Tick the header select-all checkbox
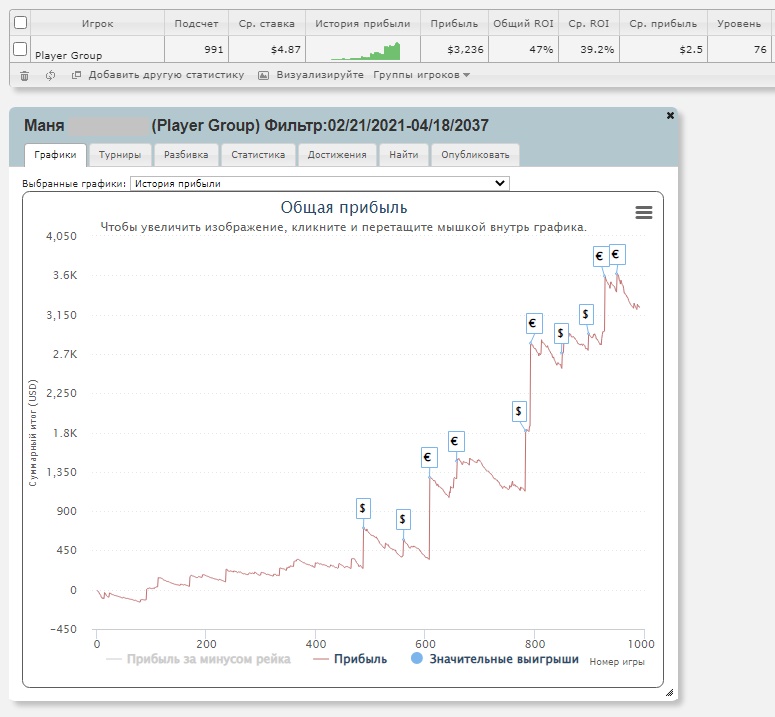Viewport: 775px width, 717px height. click(x=20, y=23)
